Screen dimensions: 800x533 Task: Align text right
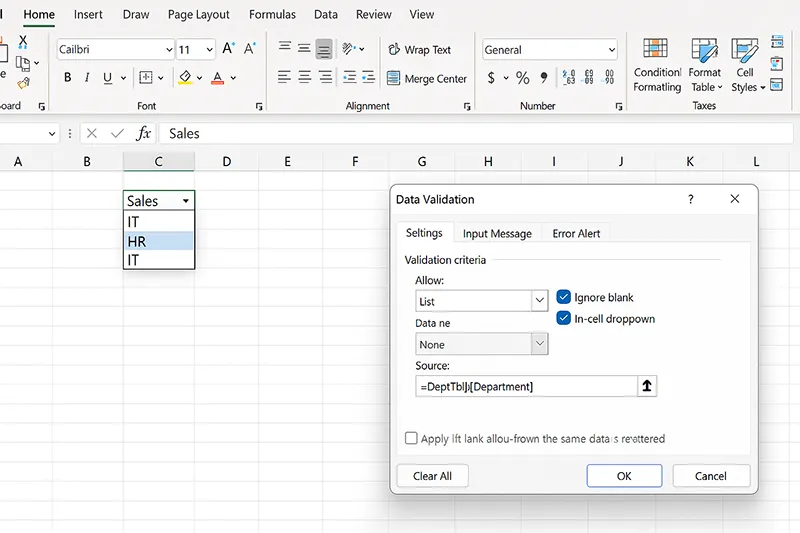click(x=325, y=78)
